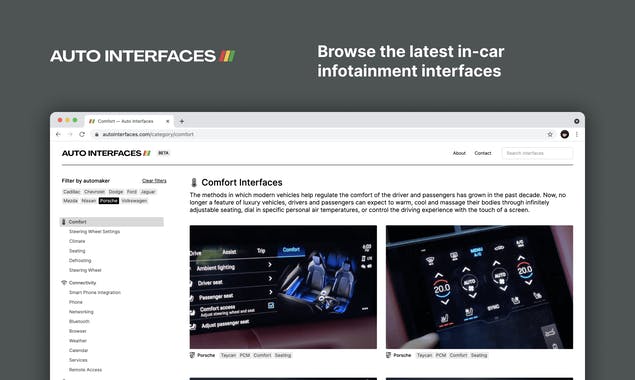Open the Phone subcategory
Viewport: 635px width, 380px height.
point(76,302)
